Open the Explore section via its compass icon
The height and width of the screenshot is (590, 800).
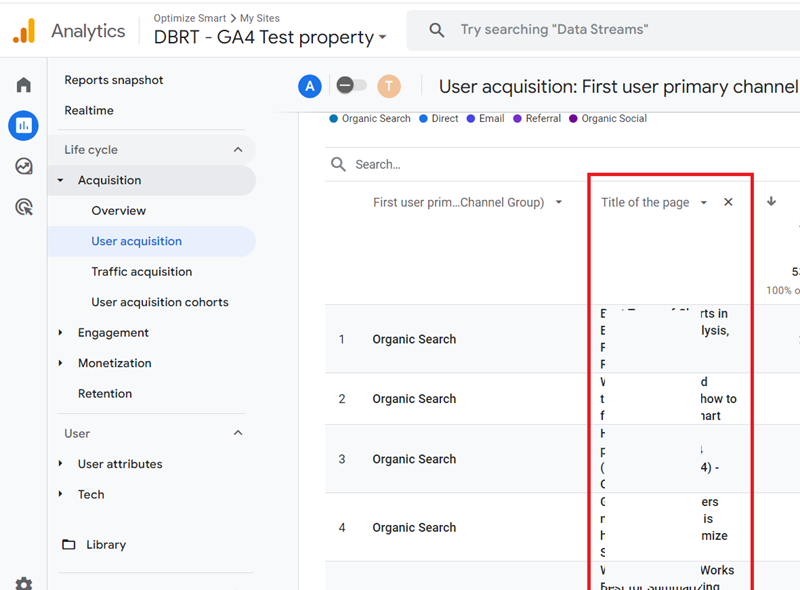click(23, 167)
